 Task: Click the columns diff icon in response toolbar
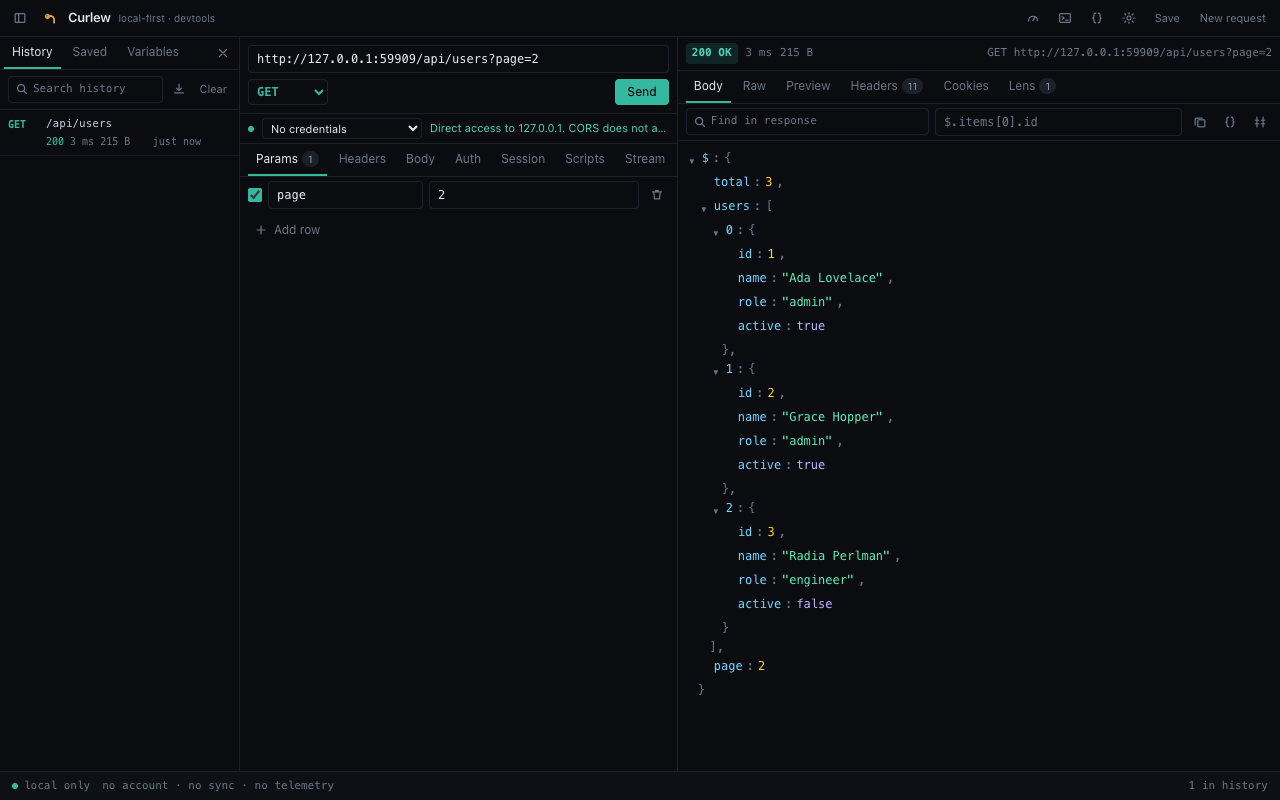click(1260, 122)
